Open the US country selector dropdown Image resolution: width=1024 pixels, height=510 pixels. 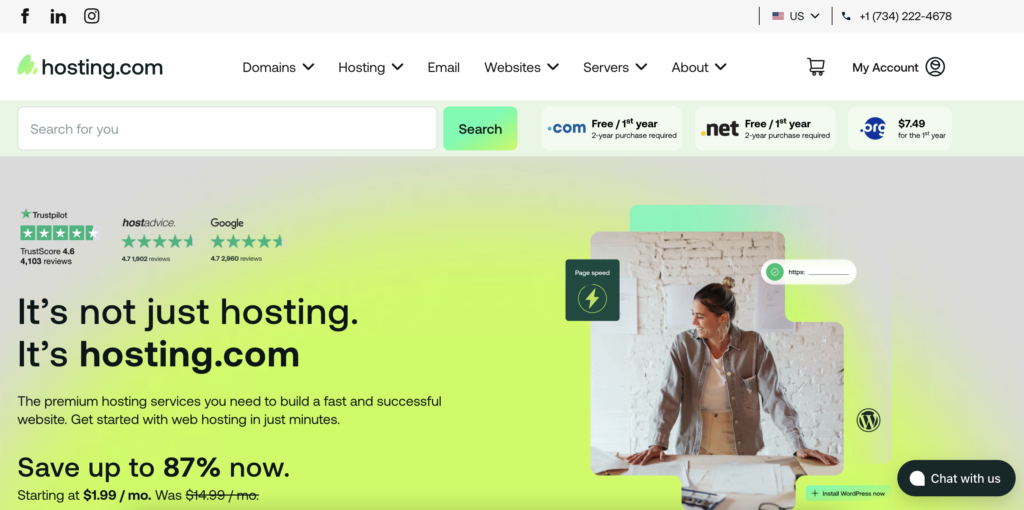(795, 16)
